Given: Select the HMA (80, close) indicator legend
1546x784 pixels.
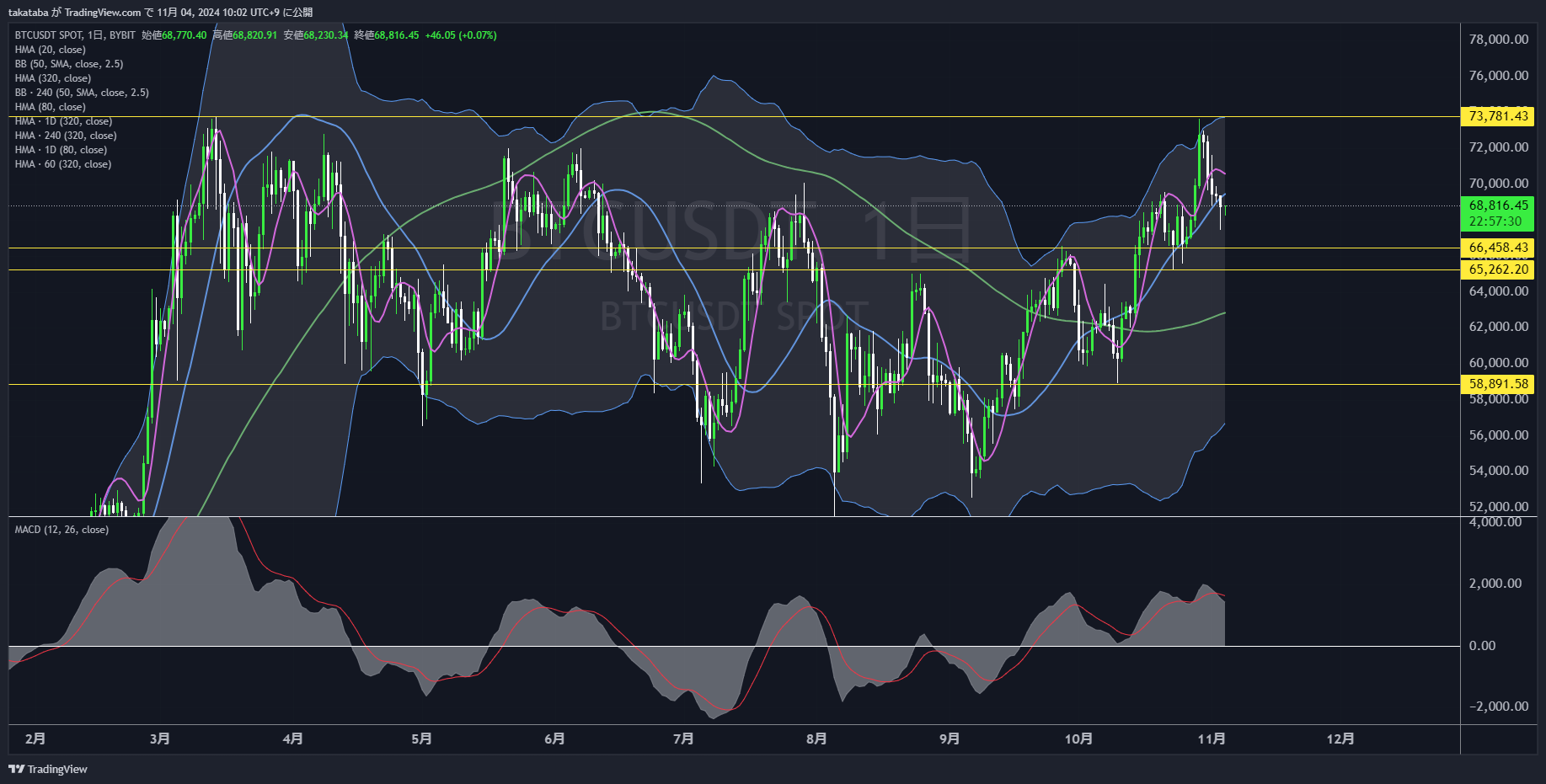Looking at the screenshot, I should click(51, 107).
